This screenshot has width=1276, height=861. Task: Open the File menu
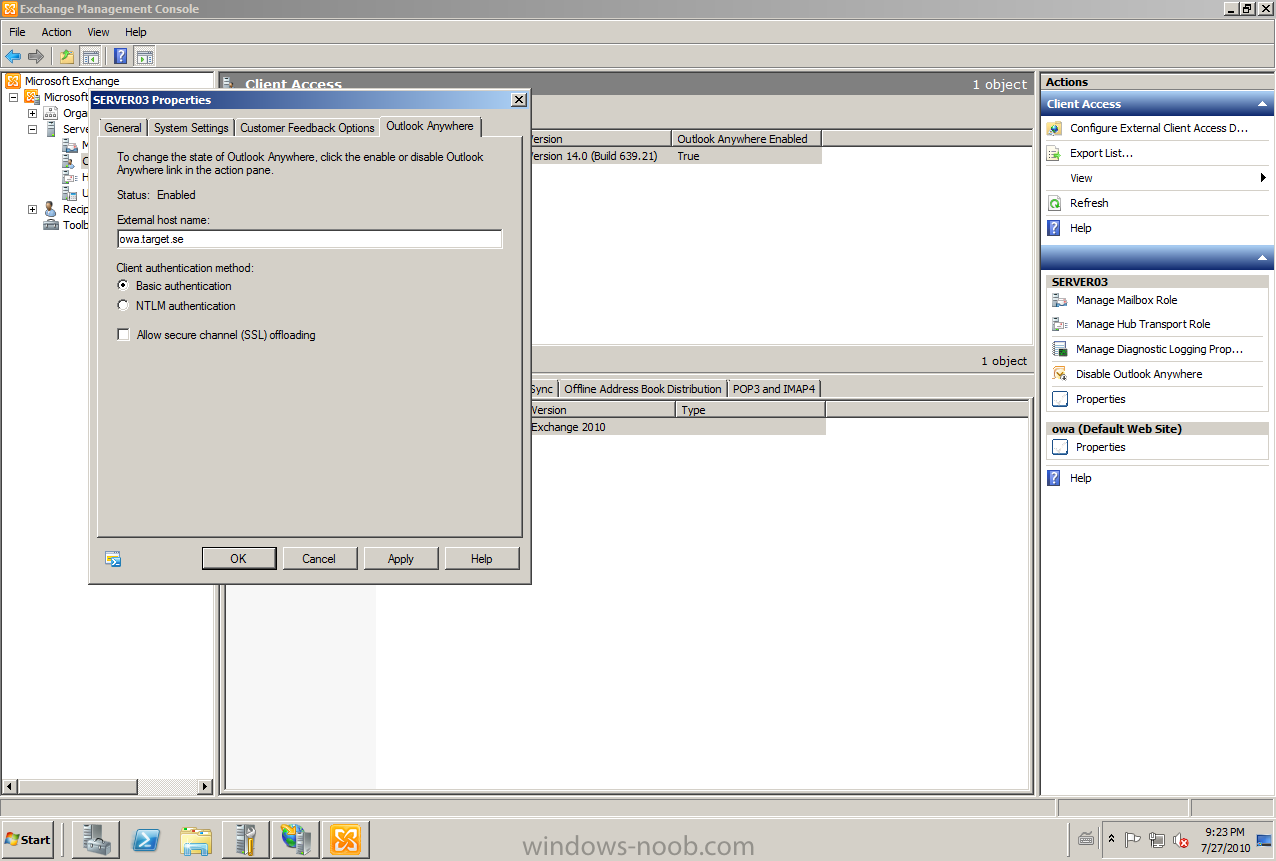point(17,32)
